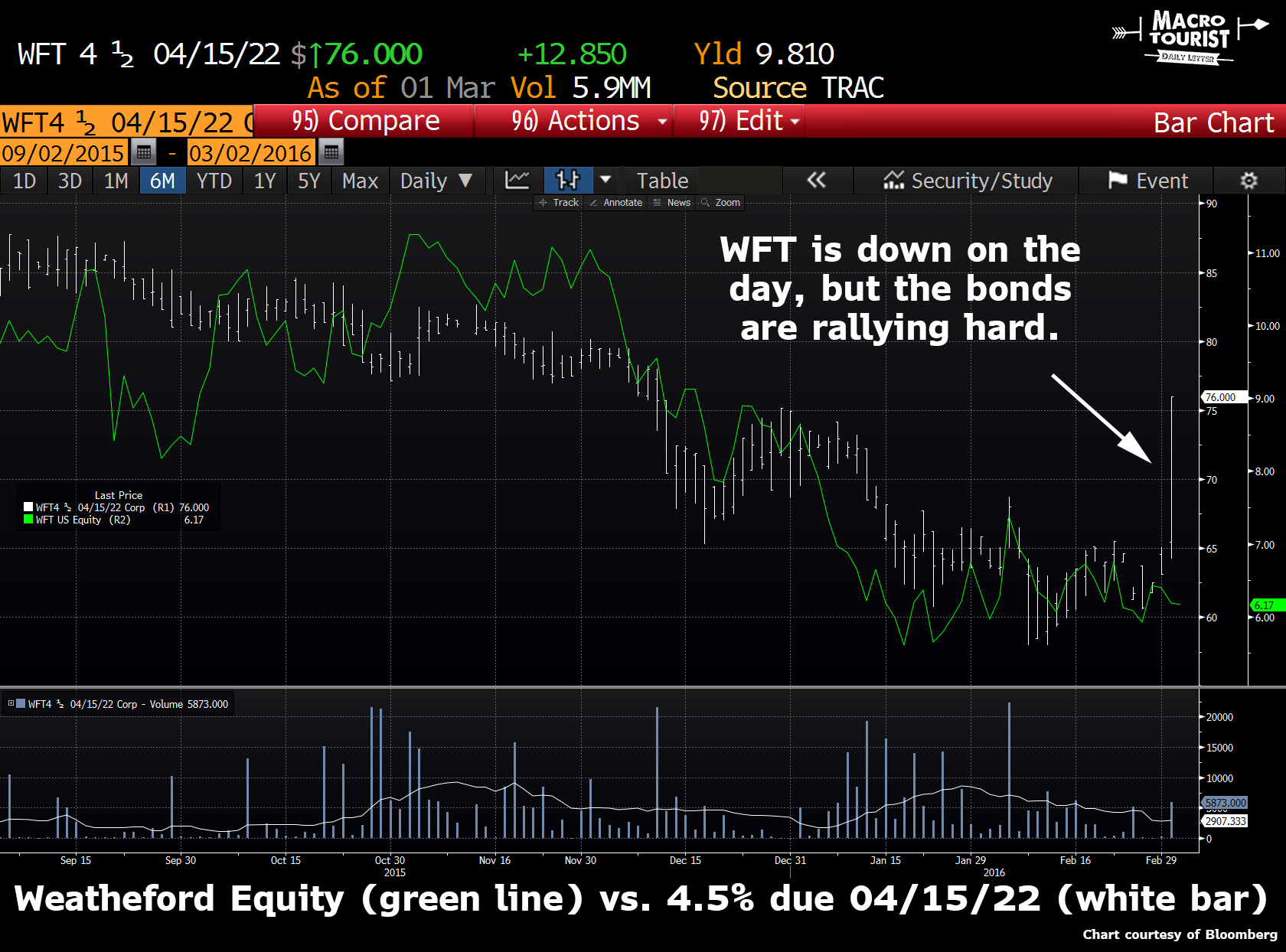Click the green WFT US Equity swatch

click(x=28, y=519)
